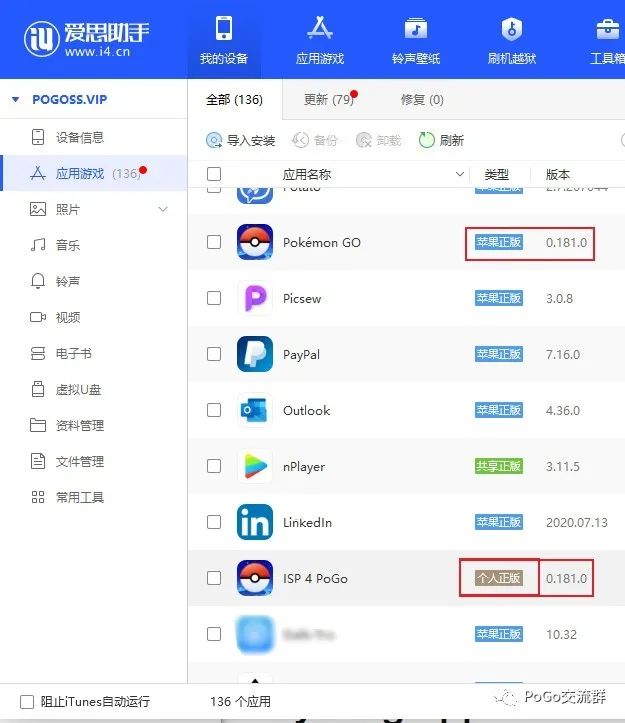The height and width of the screenshot is (723, 625).
Task: Click the ISP 4 PoGo app icon
Action: tap(255, 578)
